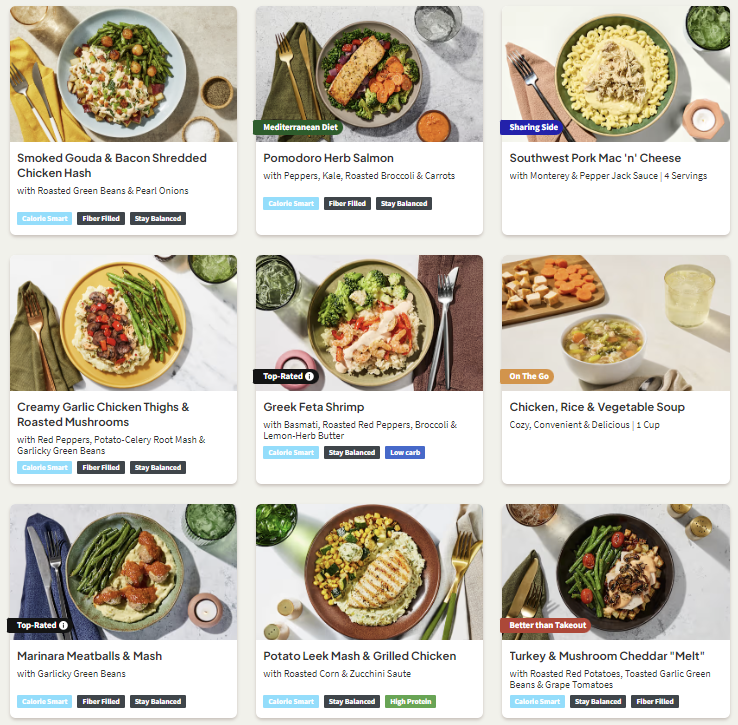The height and width of the screenshot is (725, 738).
Task: Click the Sharing Side badge
Action: coord(532,127)
